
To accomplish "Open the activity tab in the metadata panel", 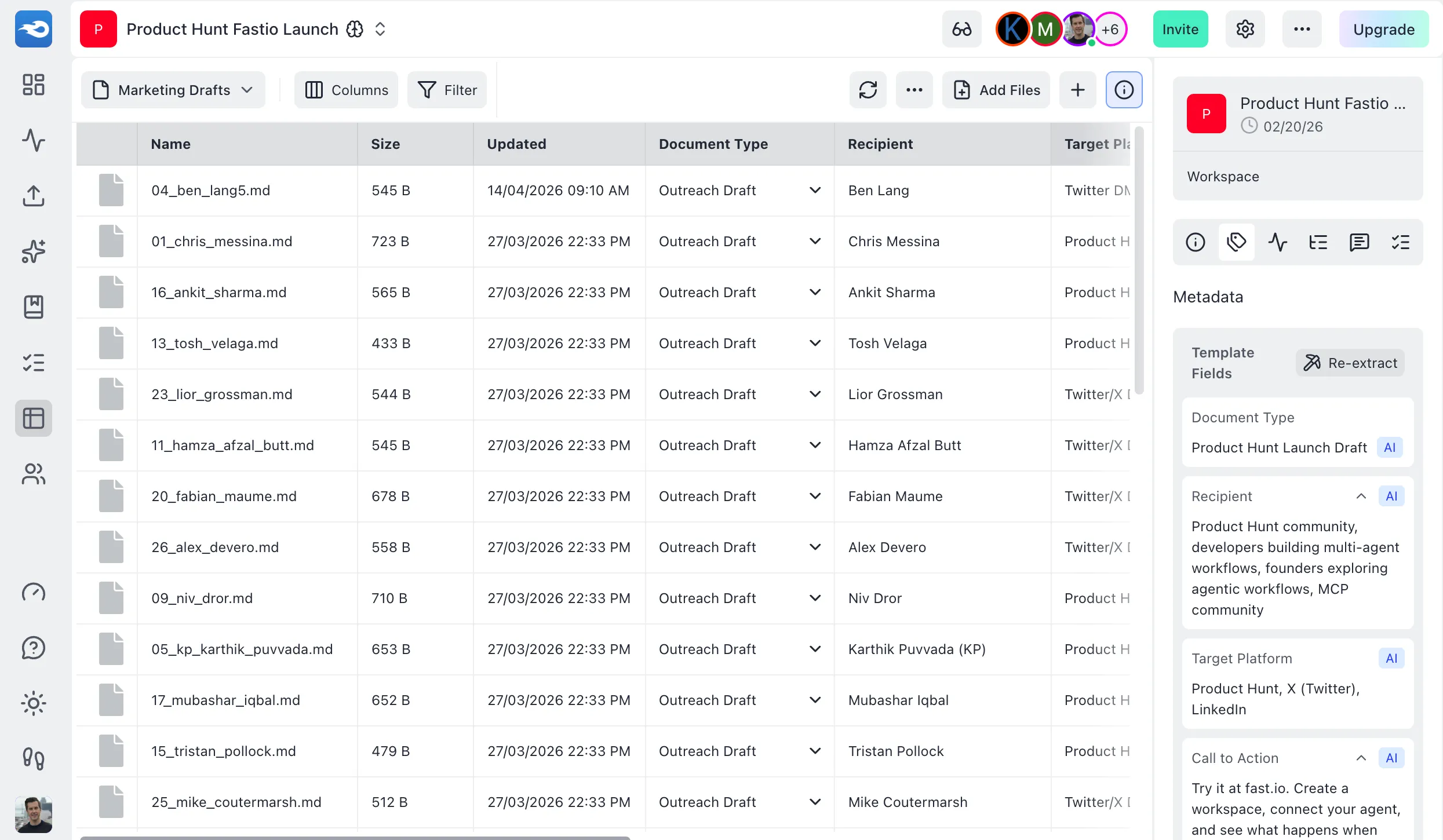I will [1278, 242].
